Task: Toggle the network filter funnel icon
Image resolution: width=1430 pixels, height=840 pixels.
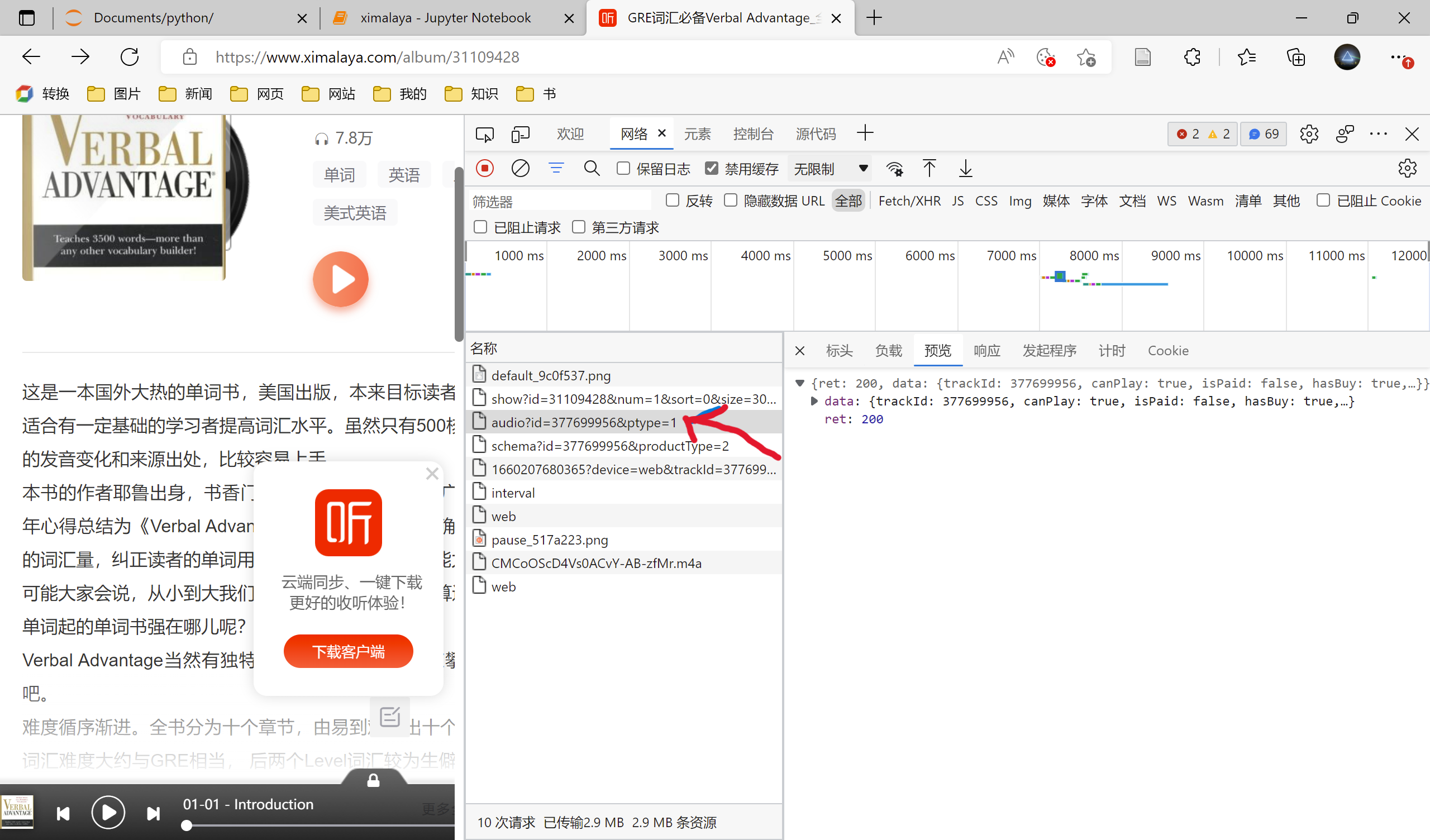Action: pyautogui.click(x=556, y=169)
